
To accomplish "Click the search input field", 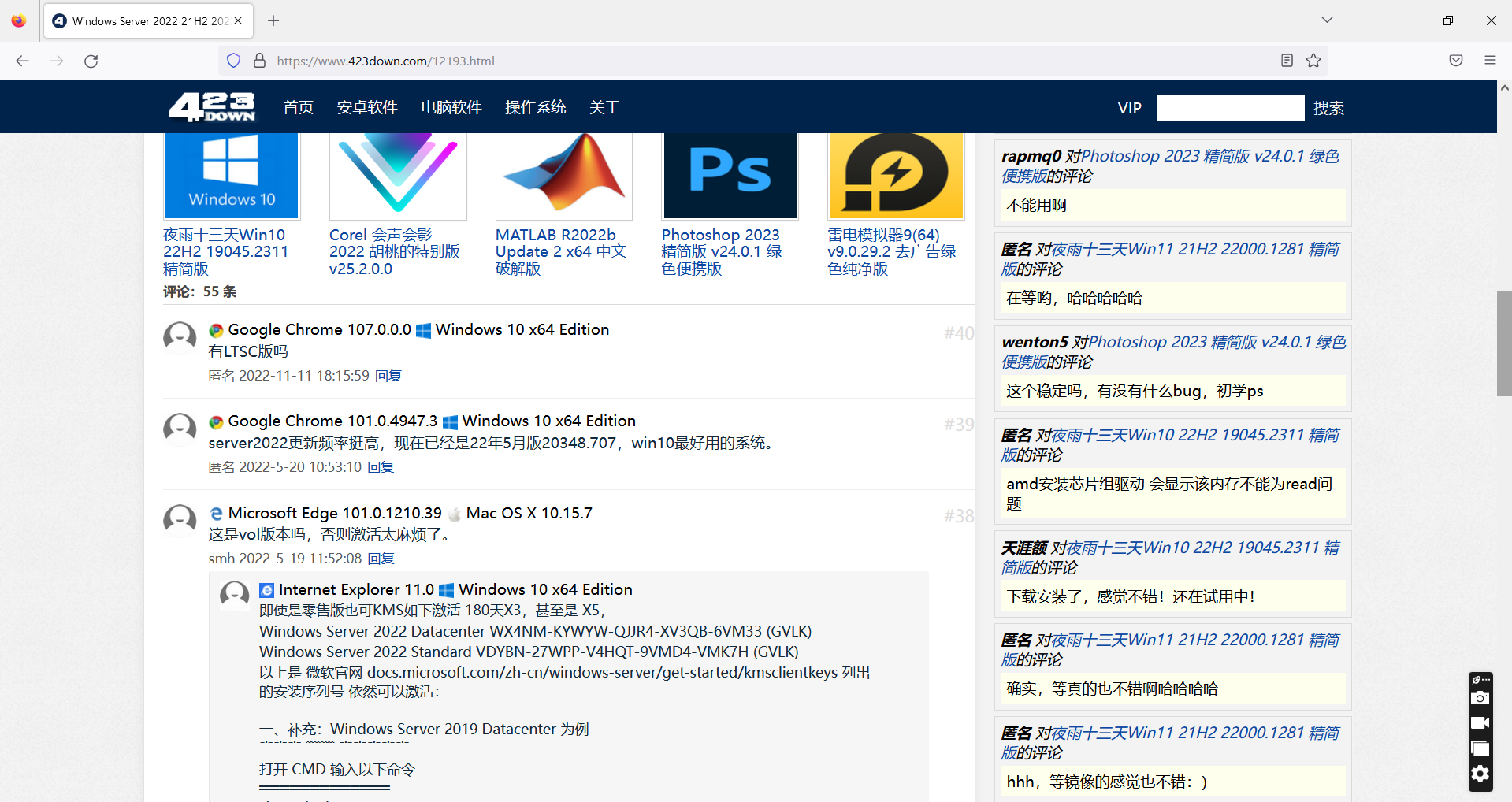I will tap(1229, 107).
